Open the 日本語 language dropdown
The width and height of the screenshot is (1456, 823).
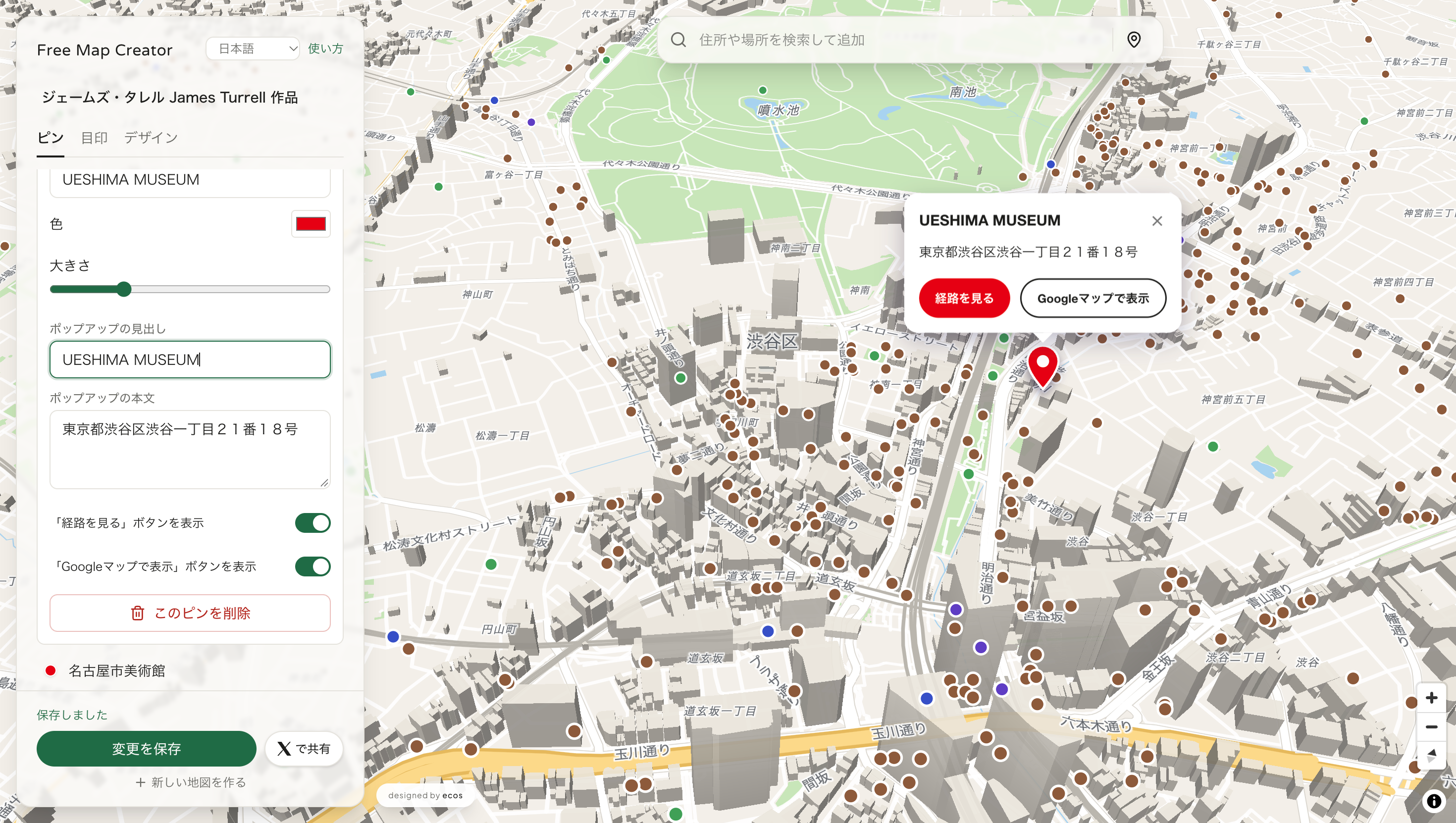point(253,49)
